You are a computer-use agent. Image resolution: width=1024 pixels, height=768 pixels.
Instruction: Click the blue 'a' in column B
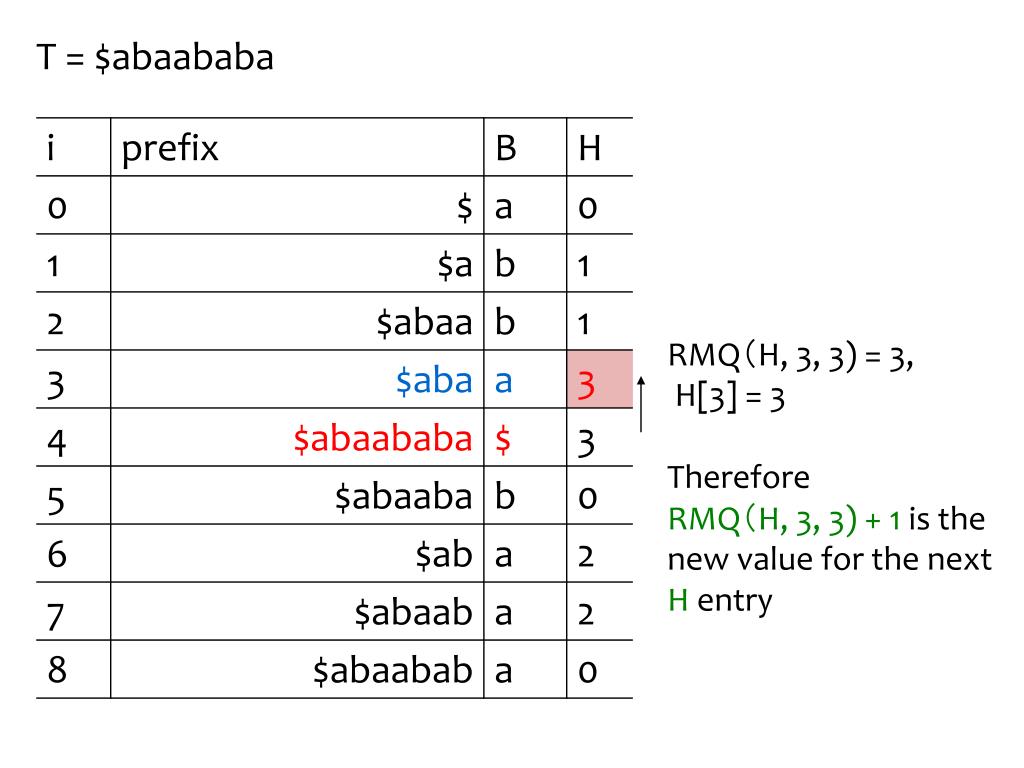[503, 382]
